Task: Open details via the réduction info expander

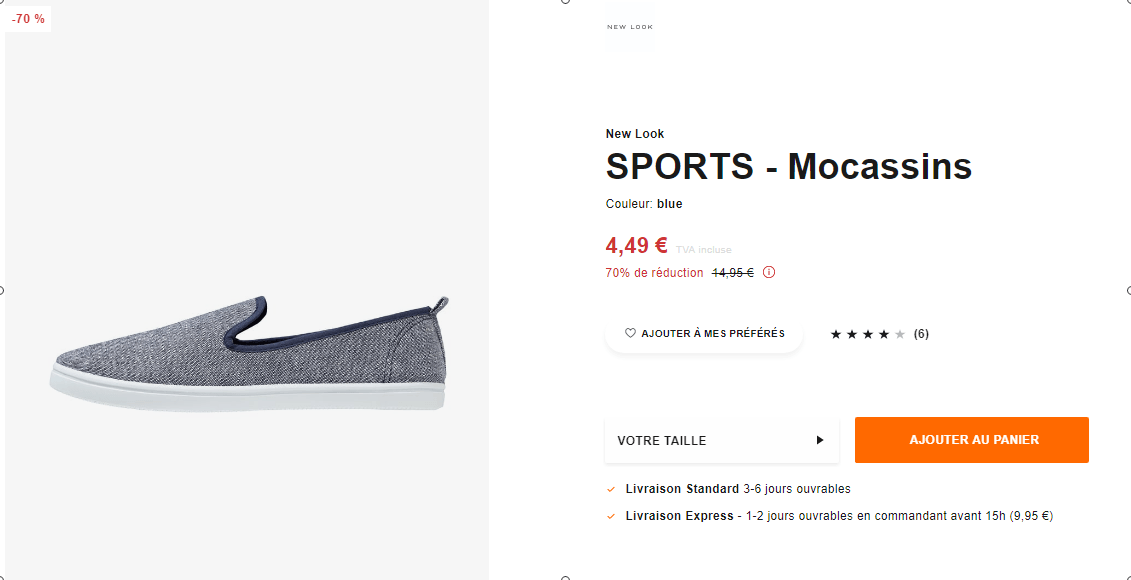Action: [767, 272]
